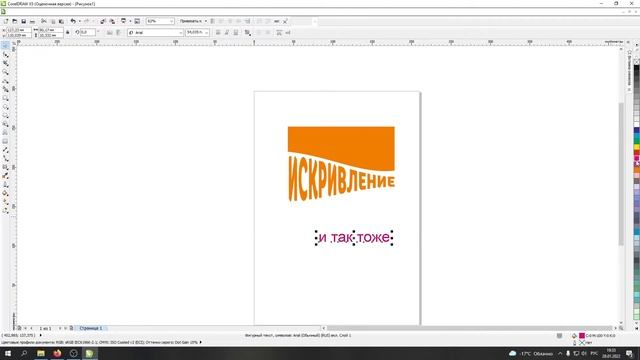
Task: Click the Export toolbar icon
Action: [112, 21]
